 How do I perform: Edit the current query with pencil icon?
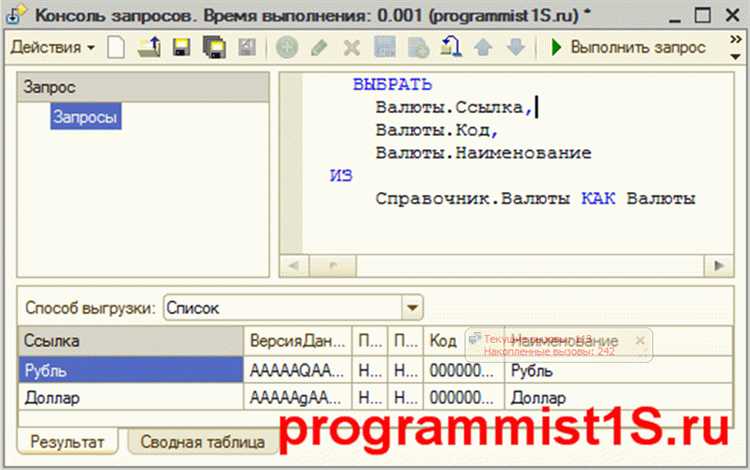pos(319,47)
